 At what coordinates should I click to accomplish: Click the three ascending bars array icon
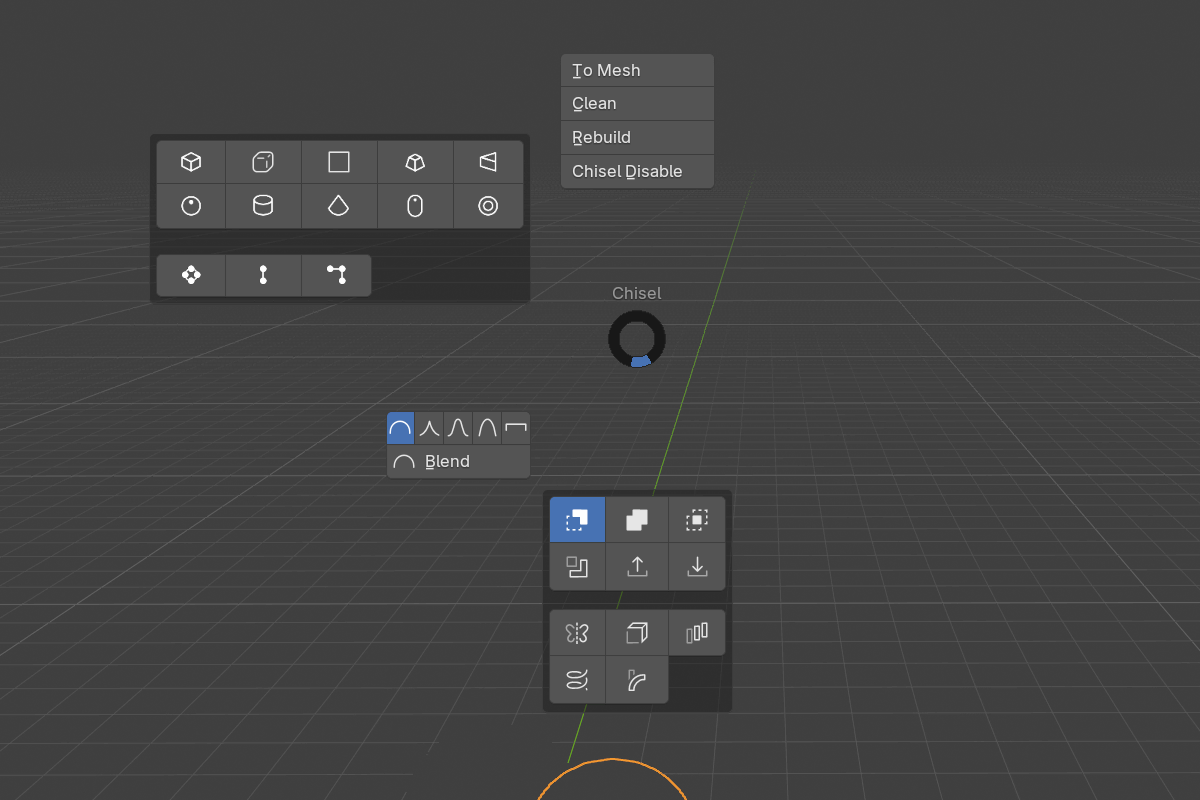[x=697, y=633]
